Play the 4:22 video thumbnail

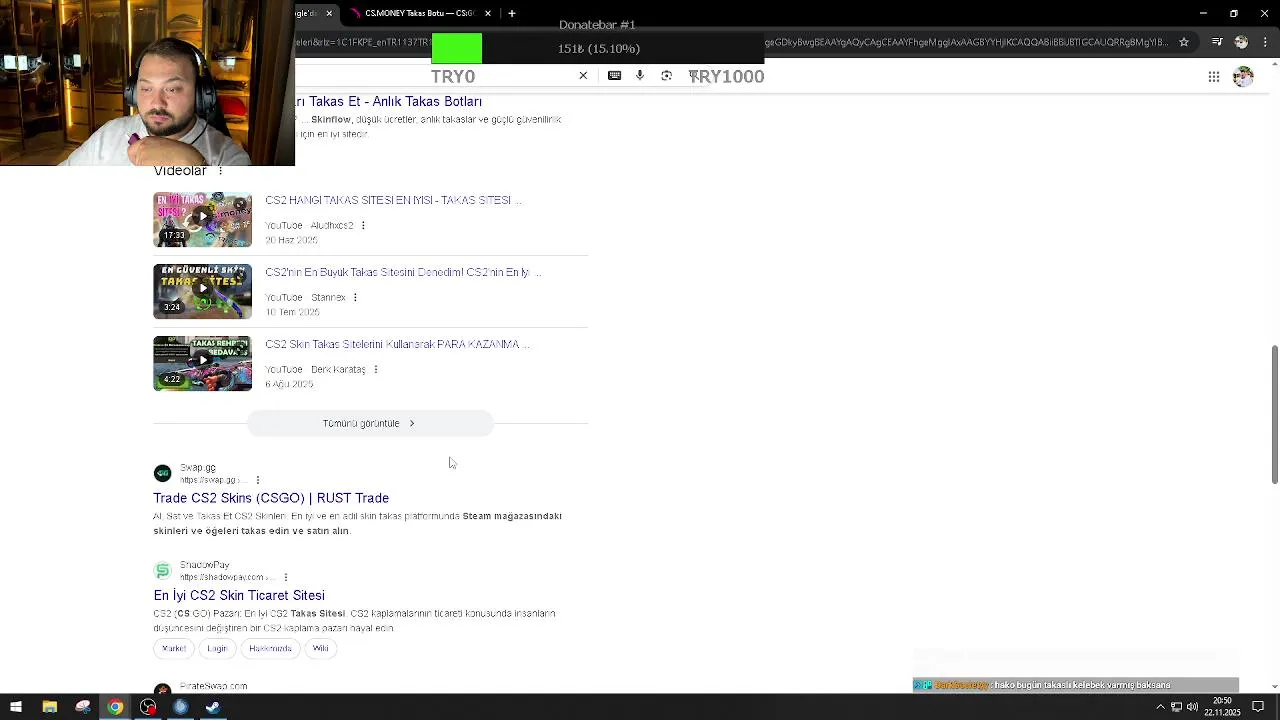pyautogui.click(x=202, y=363)
